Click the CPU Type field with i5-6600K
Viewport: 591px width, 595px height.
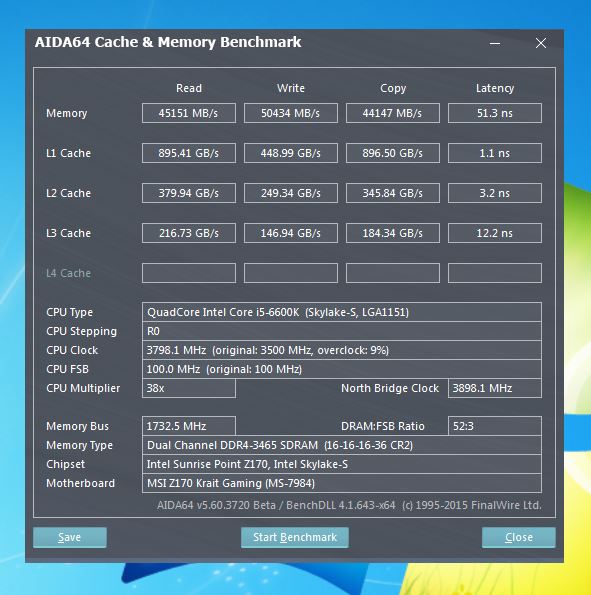coord(342,312)
